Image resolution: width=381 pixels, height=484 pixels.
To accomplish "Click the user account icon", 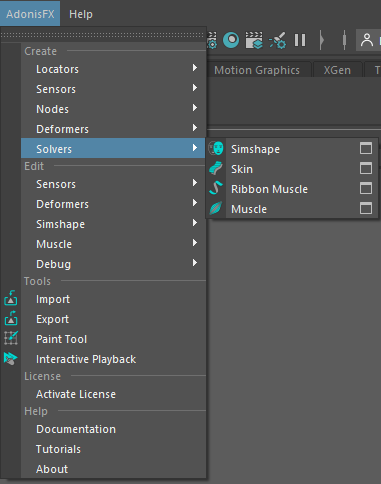I will point(367,40).
